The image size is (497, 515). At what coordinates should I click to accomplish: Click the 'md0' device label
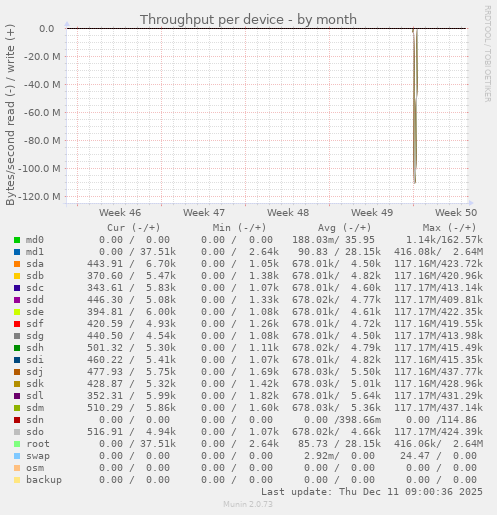tap(35, 240)
